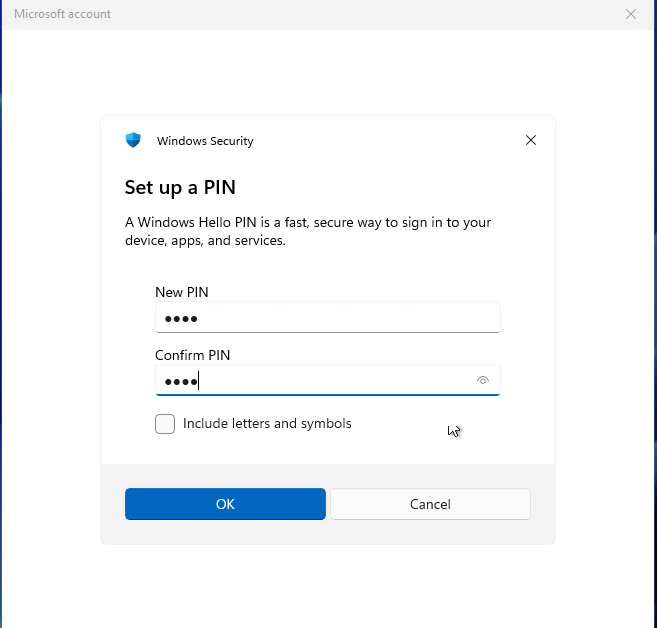
Task: Click the 'Microsoft account' window title
Action: pyautogui.click(x=62, y=14)
